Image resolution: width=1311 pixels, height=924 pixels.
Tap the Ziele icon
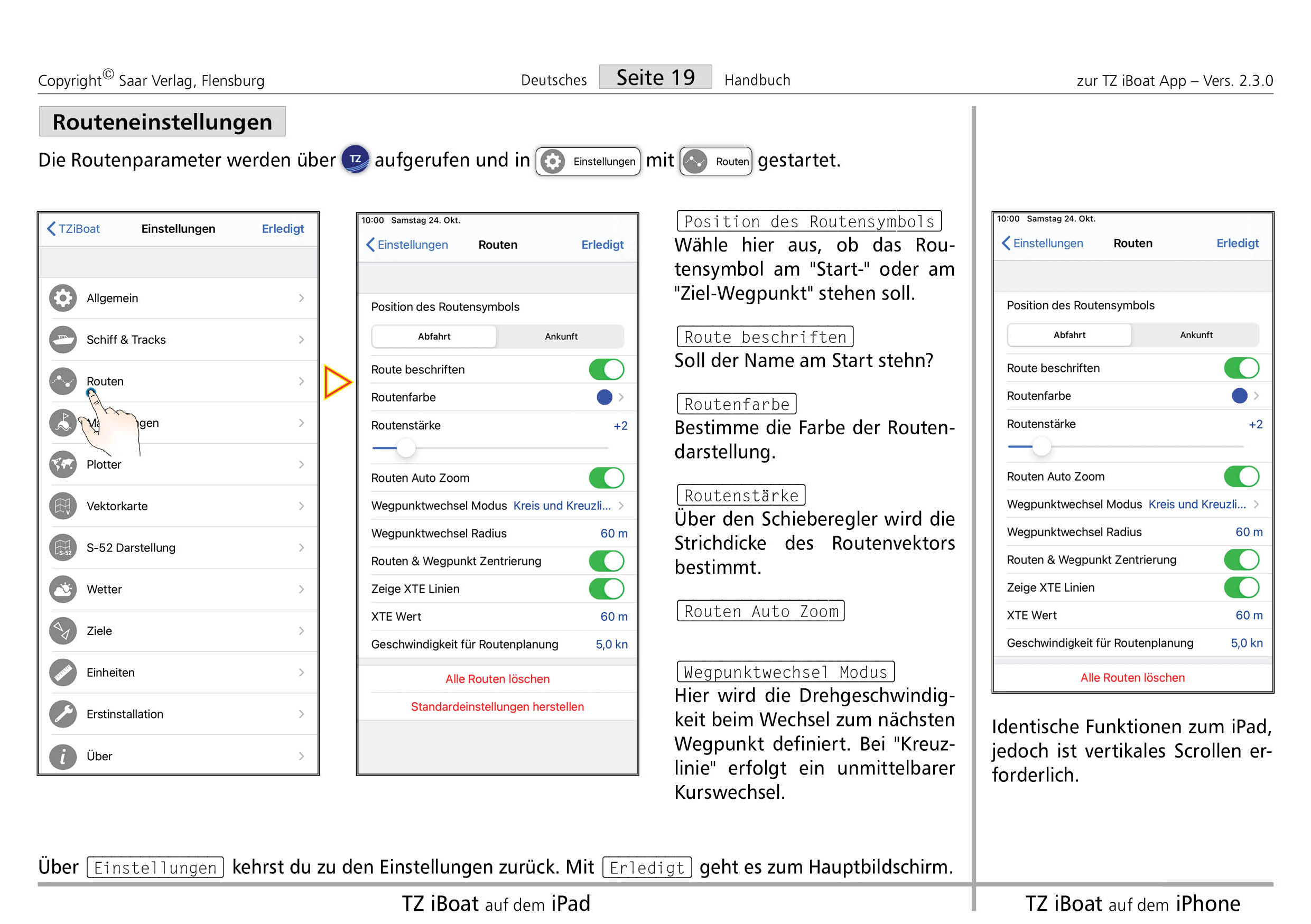[63, 631]
